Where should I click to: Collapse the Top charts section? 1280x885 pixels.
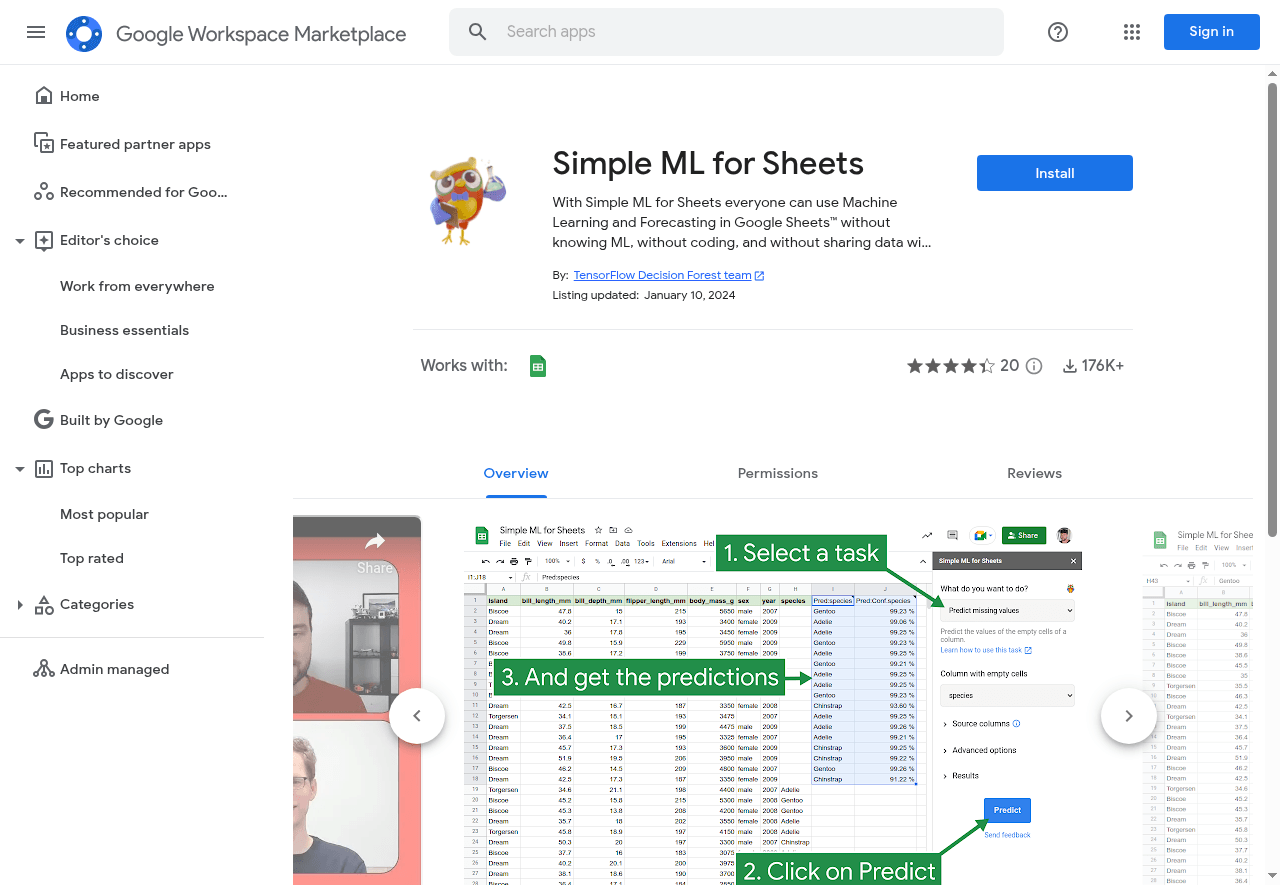pyautogui.click(x=20, y=469)
